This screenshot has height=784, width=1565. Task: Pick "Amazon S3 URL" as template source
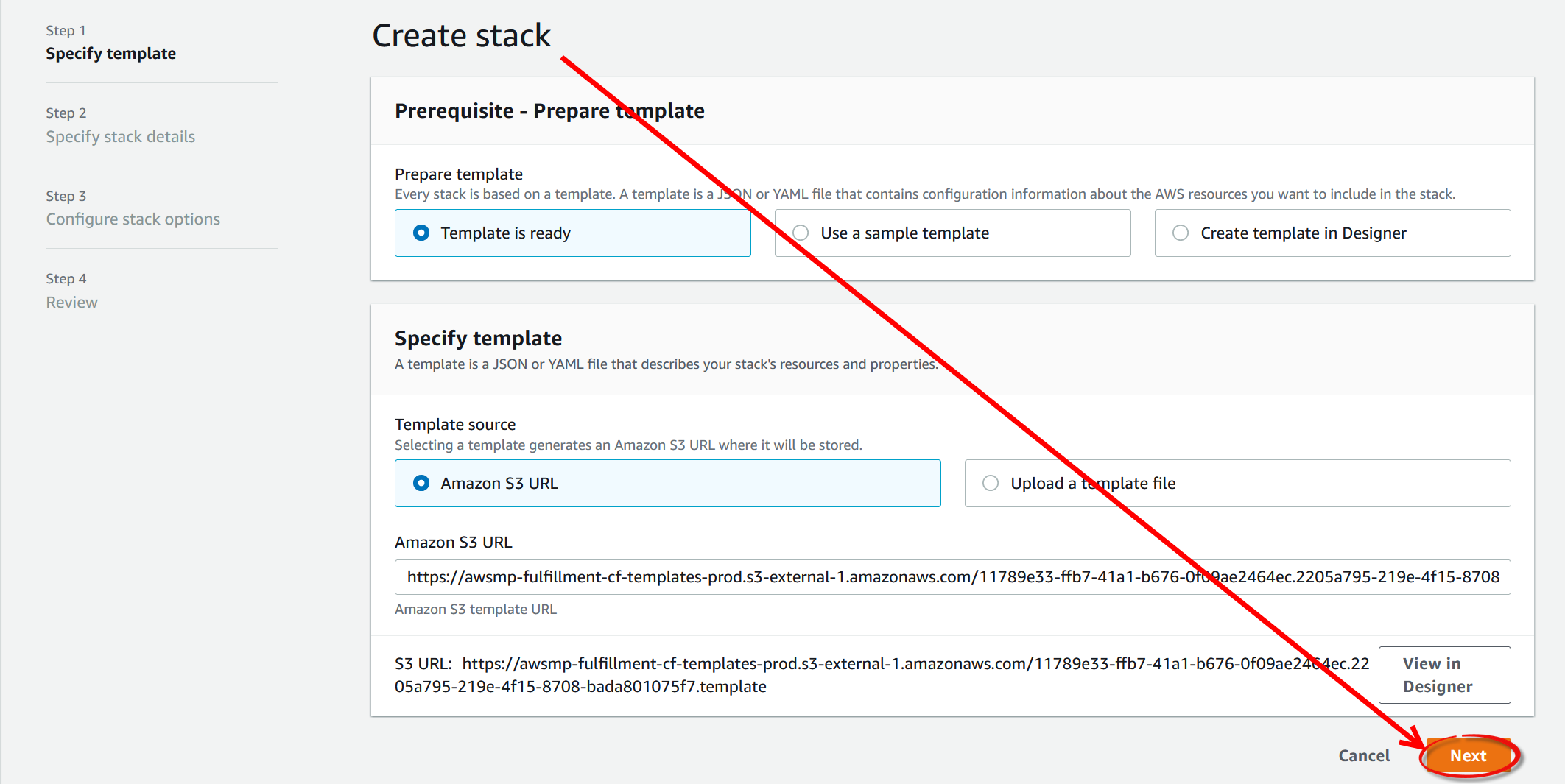tap(421, 484)
